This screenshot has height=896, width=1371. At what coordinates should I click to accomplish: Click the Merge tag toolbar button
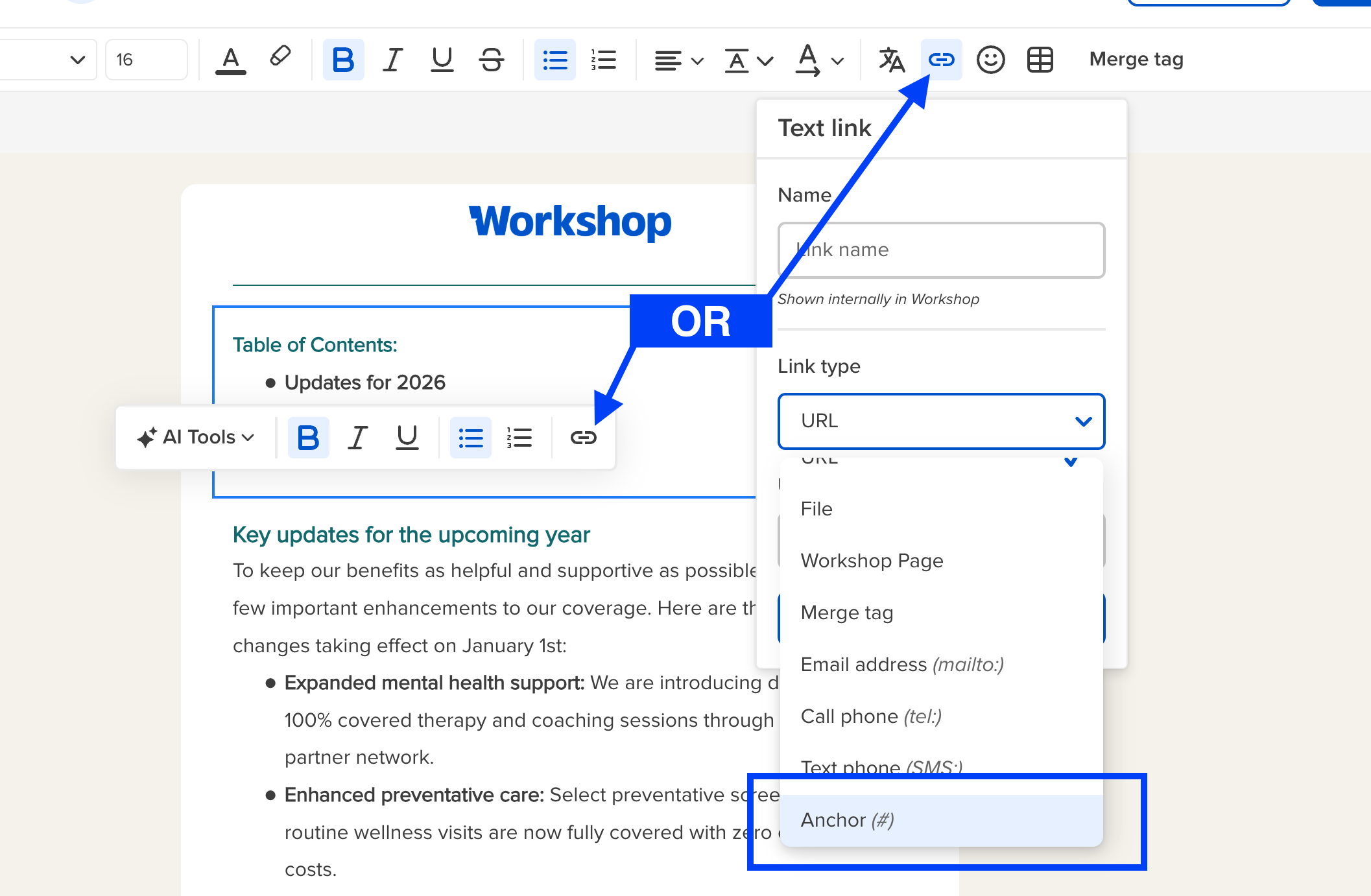1136,59
